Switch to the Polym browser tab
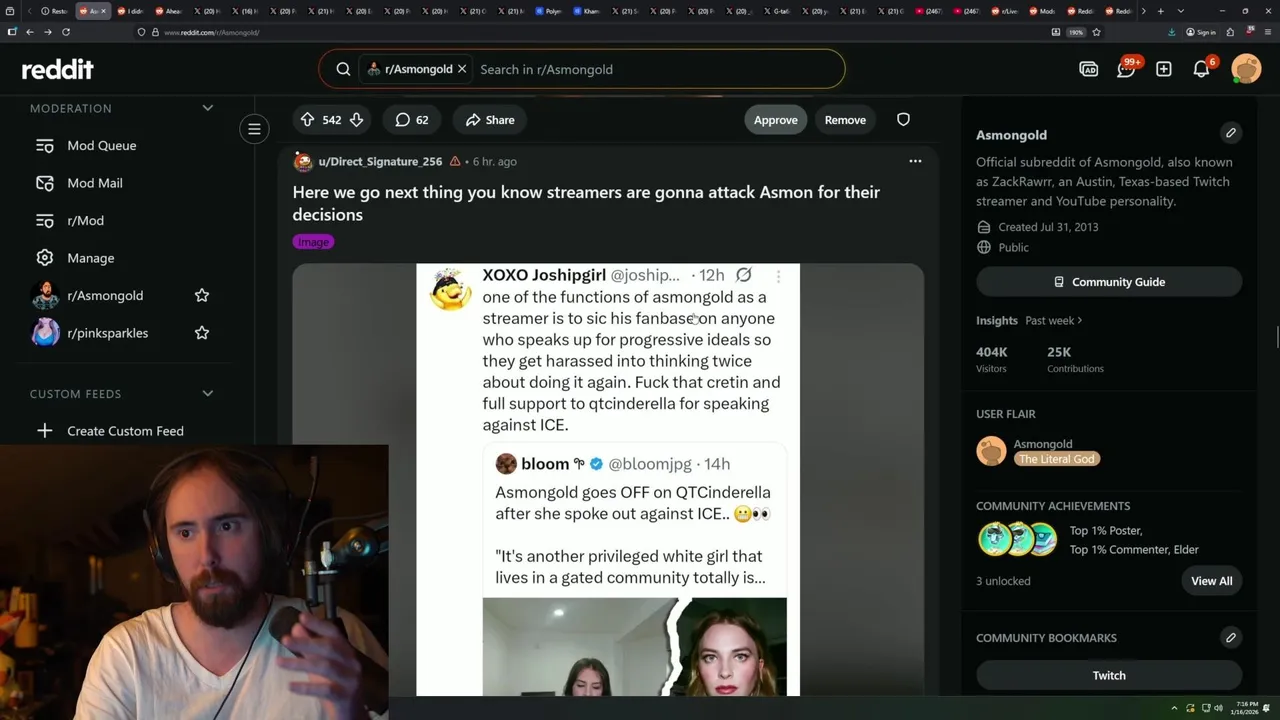The image size is (1280, 720). [549, 11]
